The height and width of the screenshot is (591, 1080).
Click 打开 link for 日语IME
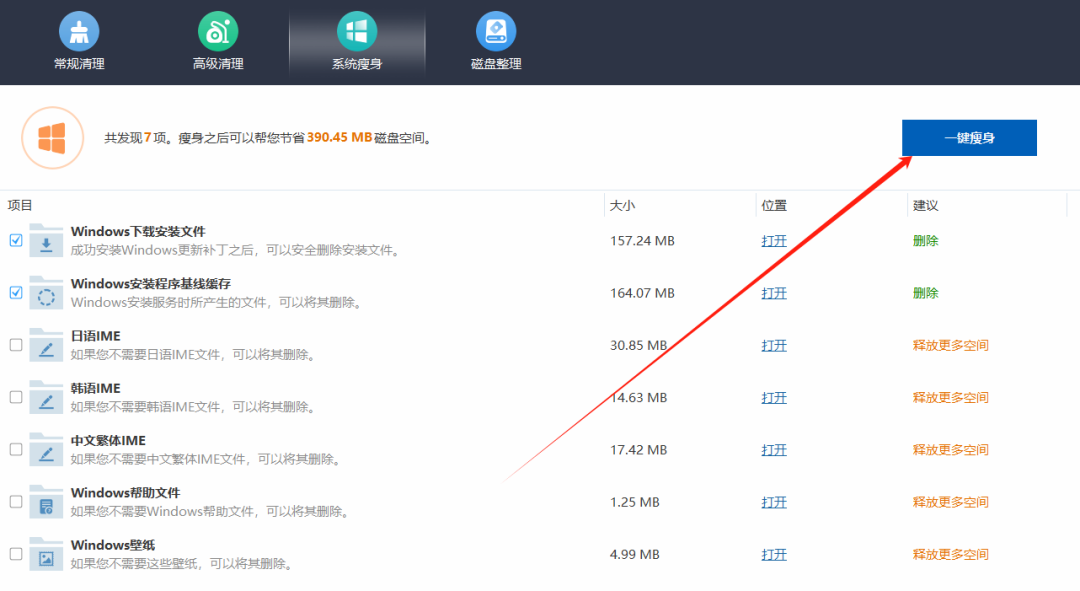773,346
